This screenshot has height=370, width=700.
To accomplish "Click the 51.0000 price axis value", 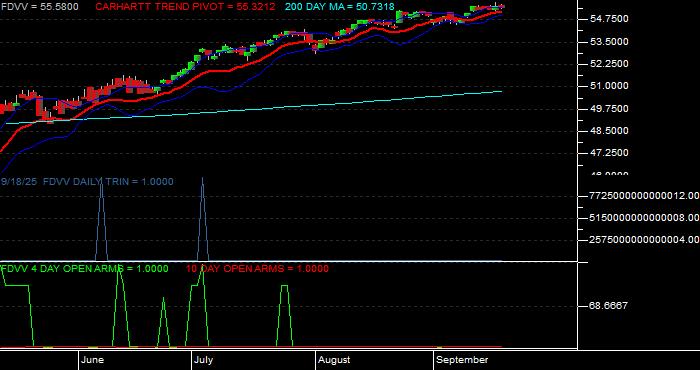I will (609, 86).
